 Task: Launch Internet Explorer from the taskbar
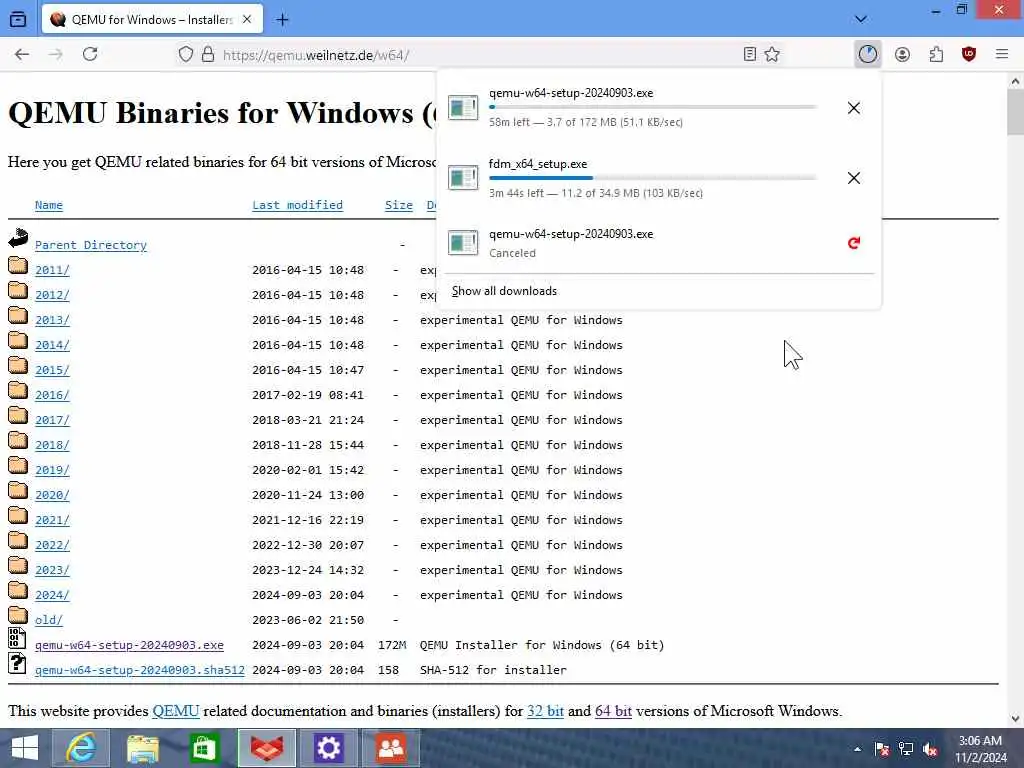[81, 748]
